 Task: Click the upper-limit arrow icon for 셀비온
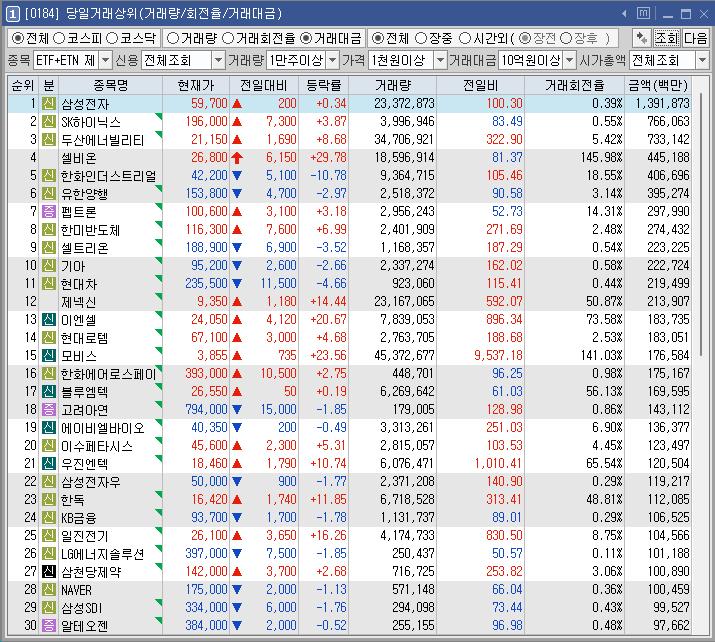[237, 158]
